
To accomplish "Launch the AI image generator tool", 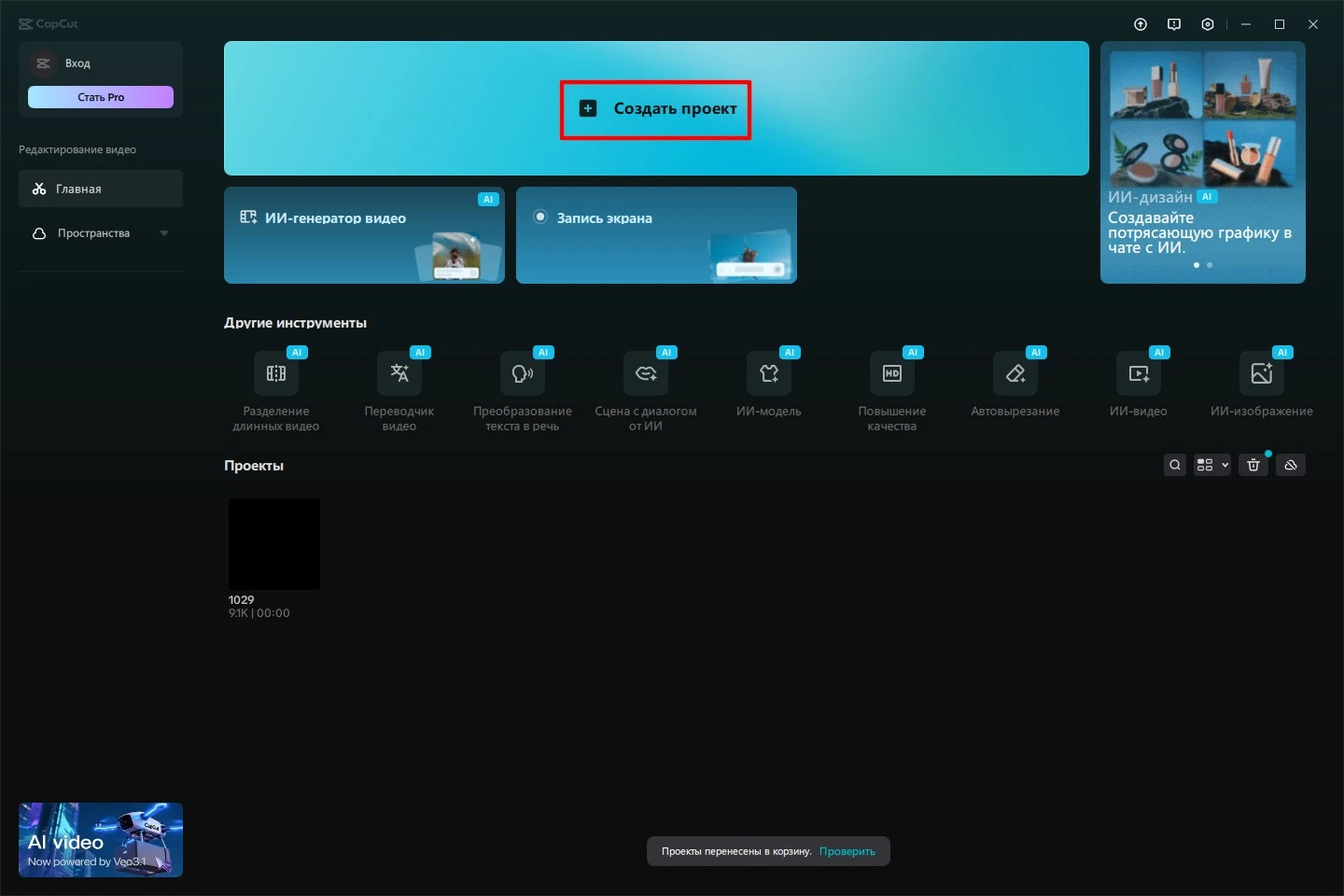I will (x=1262, y=374).
